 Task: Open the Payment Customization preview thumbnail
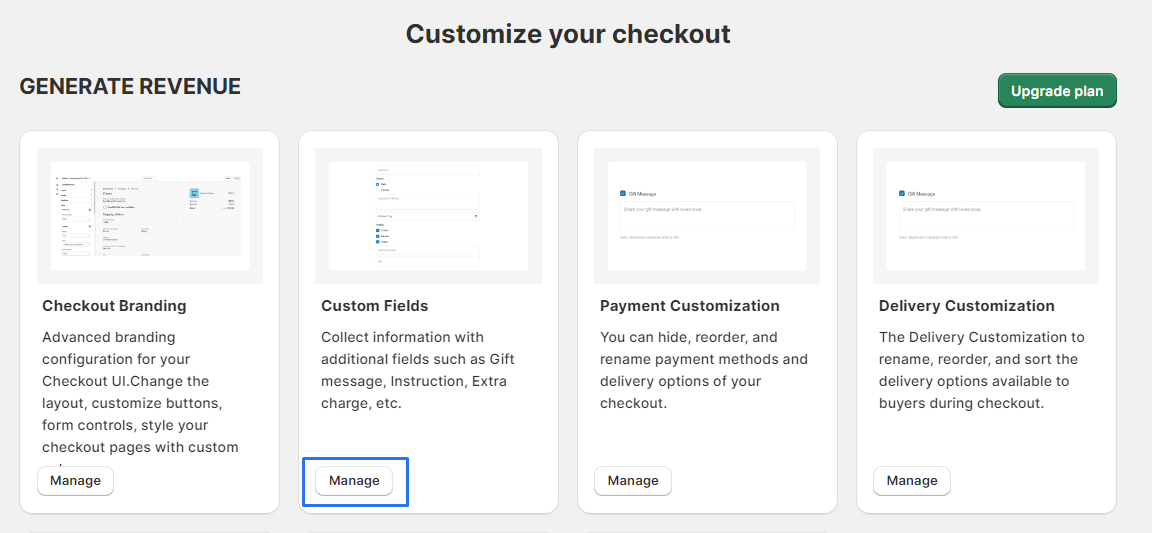click(x=707, y=215)
